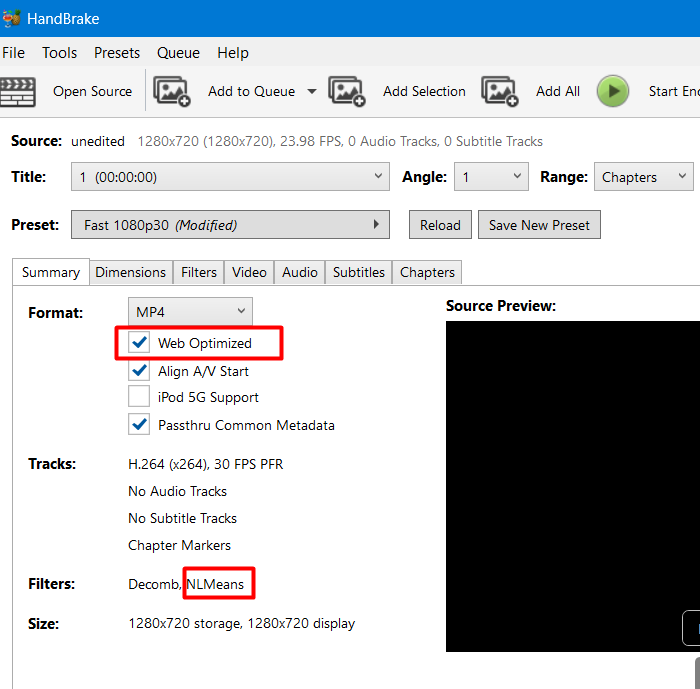Expand the Title dropdown showing 1 (00:00:00)
The width and height of the screenshot is (700, 689).
[230, 177]
